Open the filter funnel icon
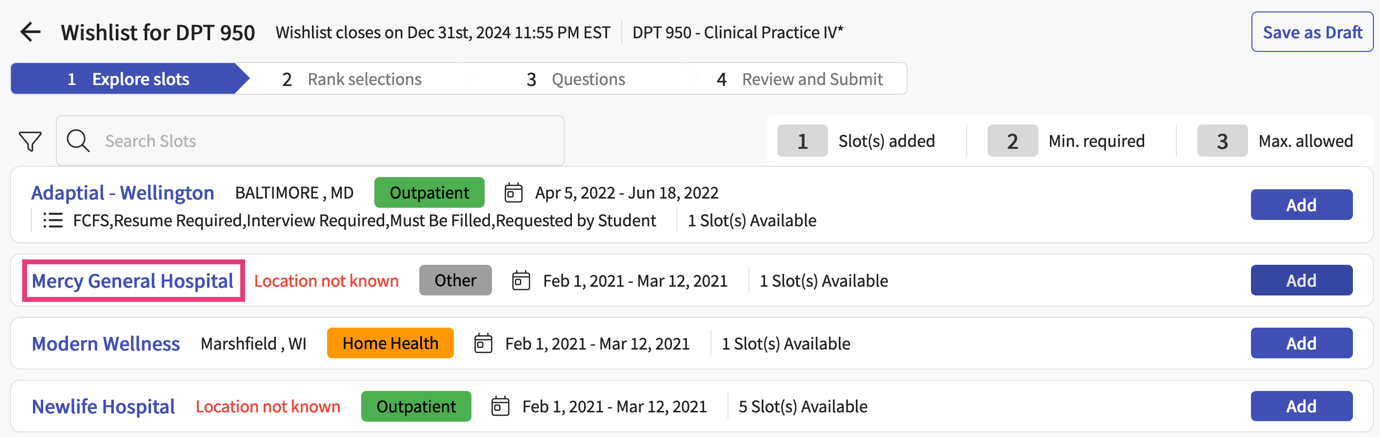 click(x=30, y=142)
